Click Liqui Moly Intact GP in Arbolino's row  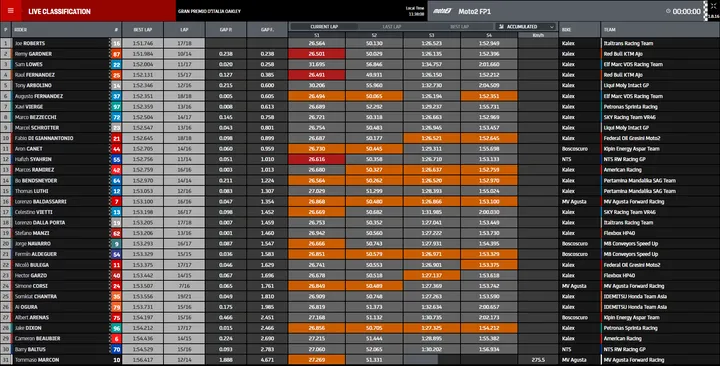pyautogui.click(x=626, y=85)
